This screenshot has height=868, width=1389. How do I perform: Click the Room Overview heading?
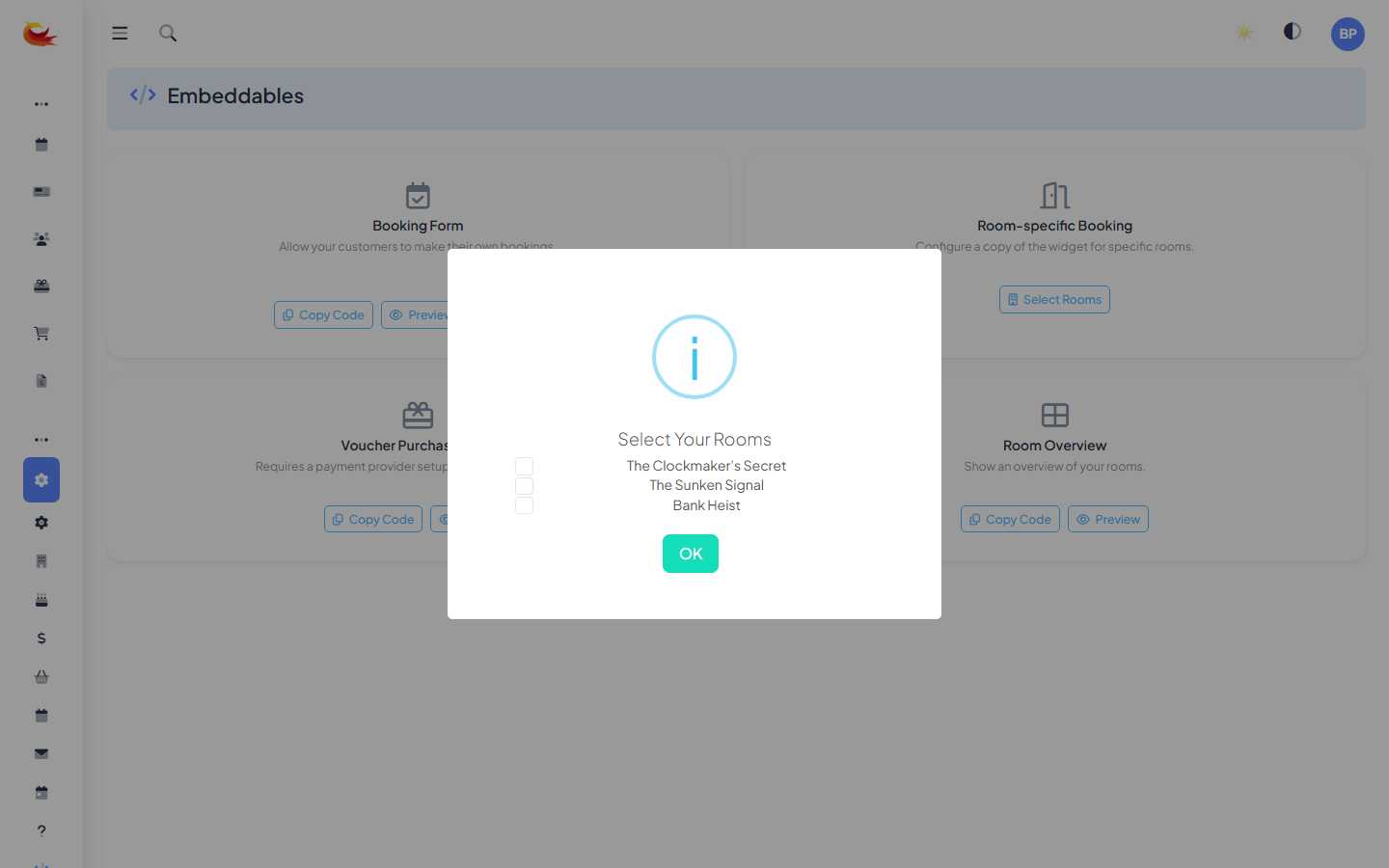(1054, 446)
